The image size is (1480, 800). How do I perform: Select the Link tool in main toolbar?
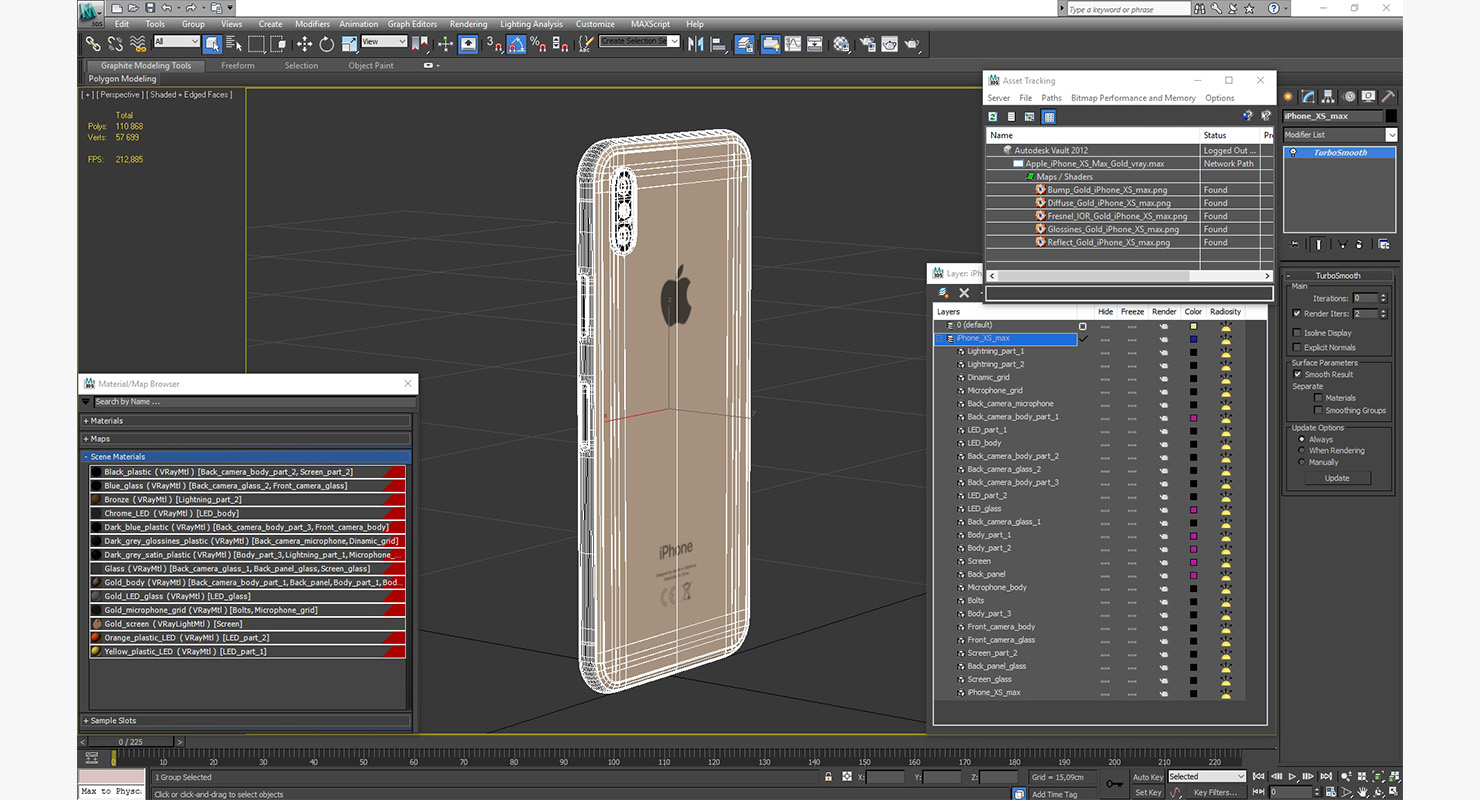click(92, 44)
